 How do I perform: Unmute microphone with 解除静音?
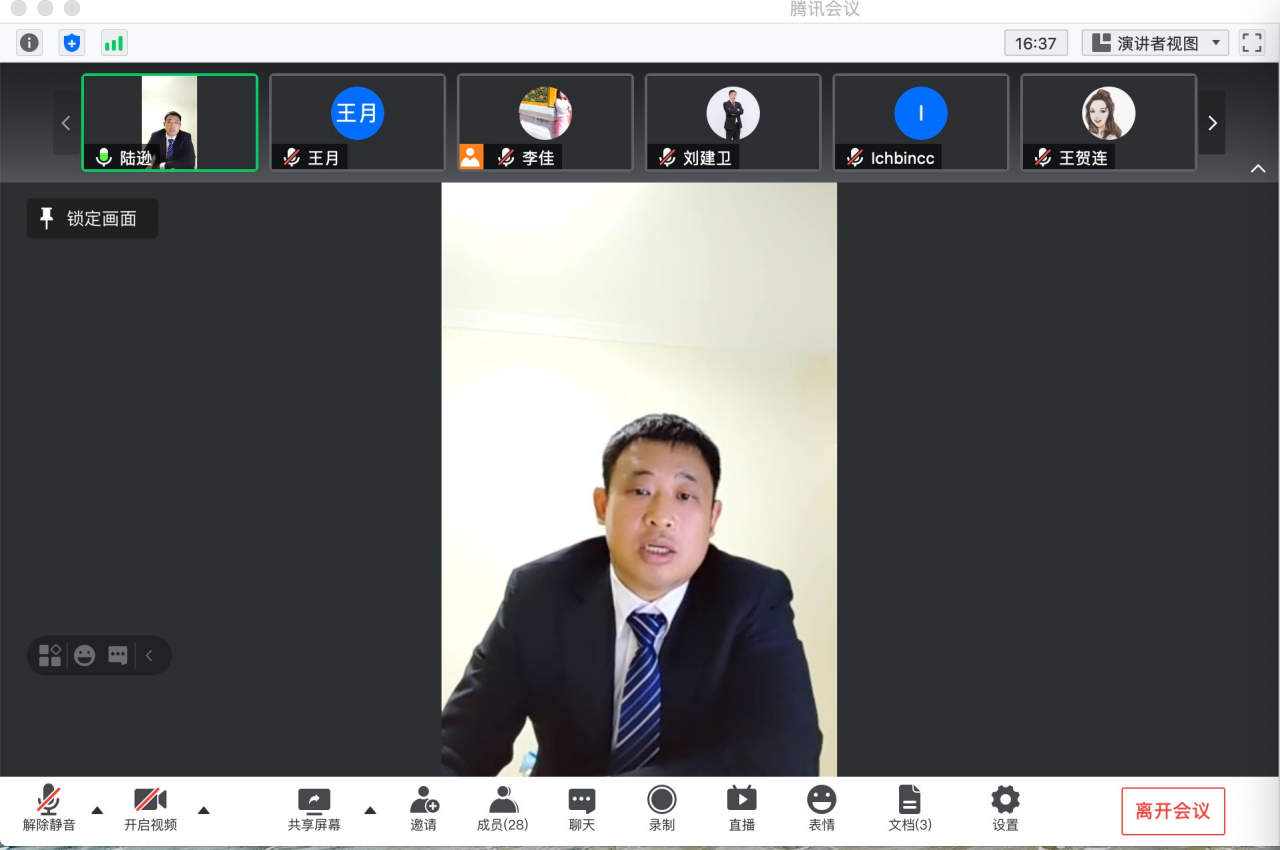pyautogui.click(x=49, y=808)
